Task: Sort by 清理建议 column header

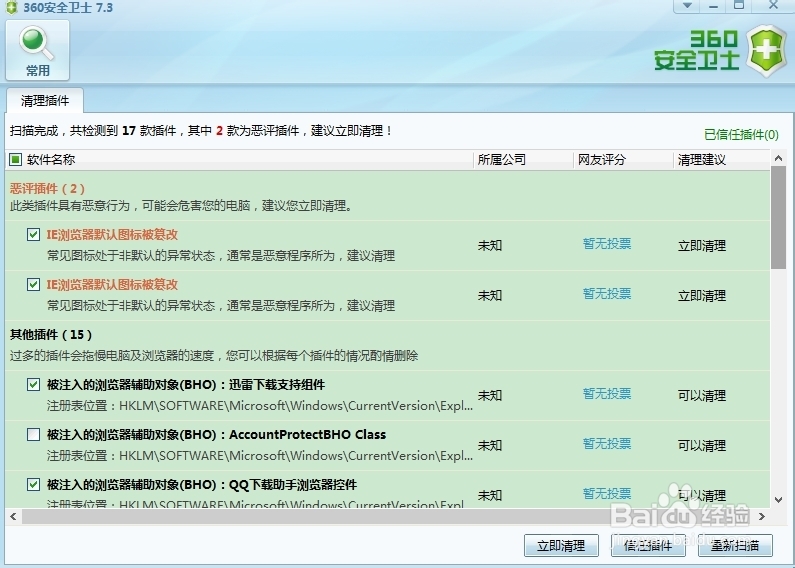Action: [721, 160]
